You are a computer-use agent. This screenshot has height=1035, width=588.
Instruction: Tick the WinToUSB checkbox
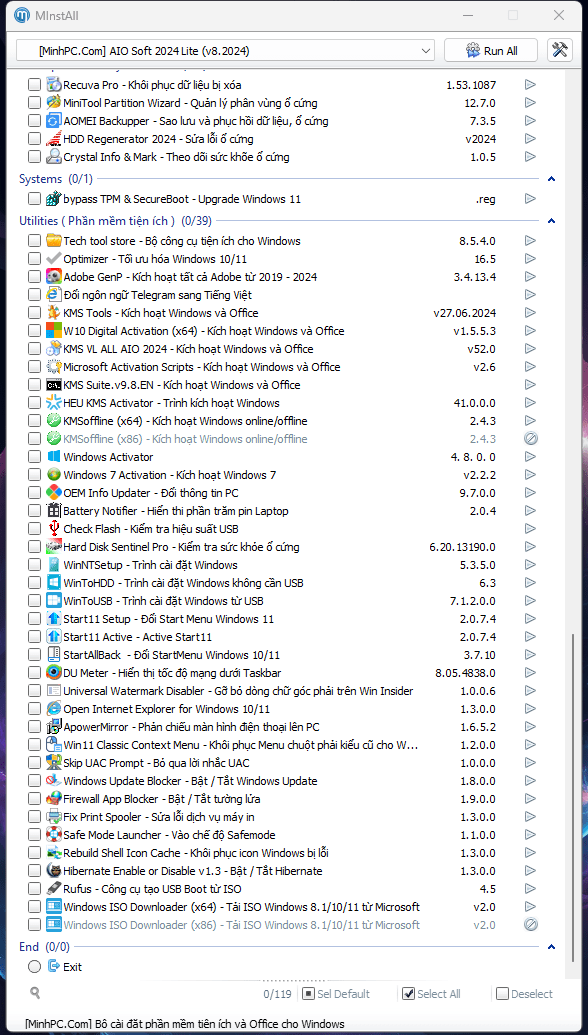pyautogui.click(x=34, y=601)
